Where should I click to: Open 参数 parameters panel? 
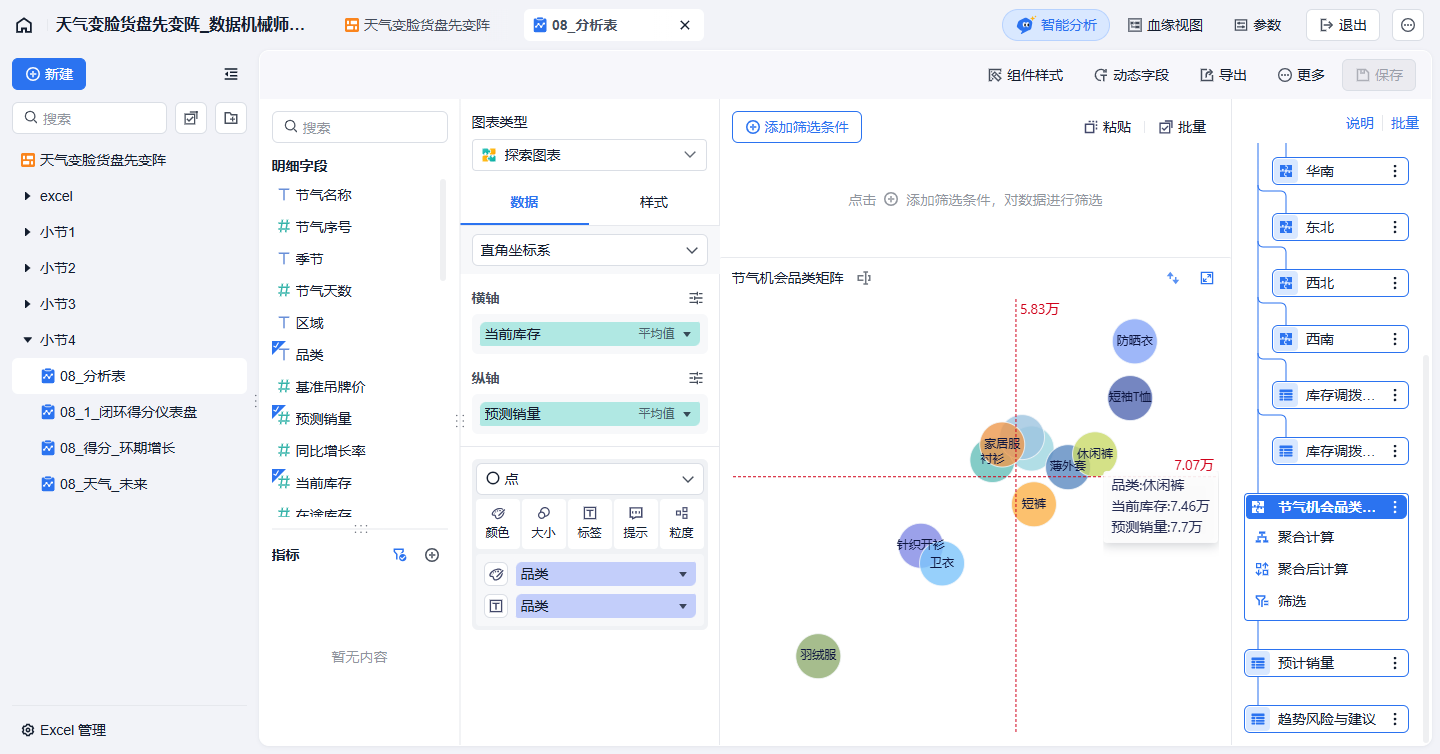[1257, 25]
